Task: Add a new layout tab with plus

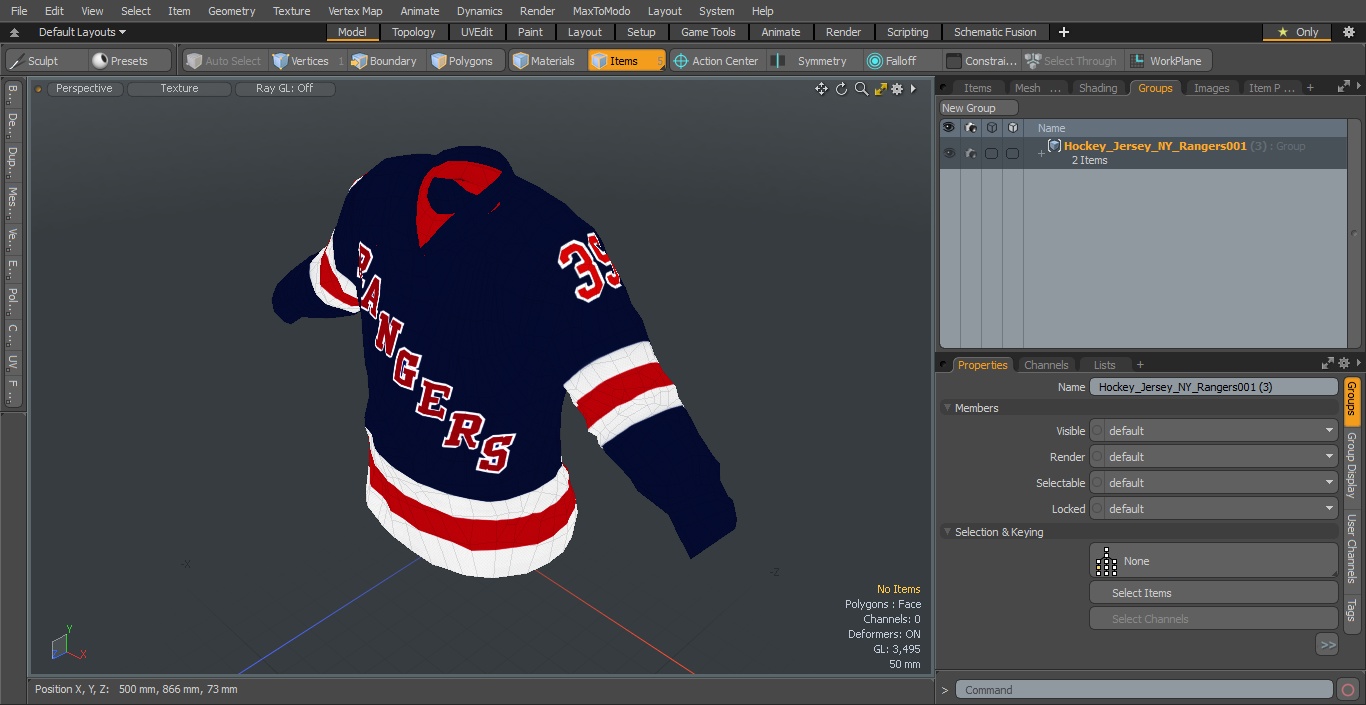Action: [x=1063, y=32]
